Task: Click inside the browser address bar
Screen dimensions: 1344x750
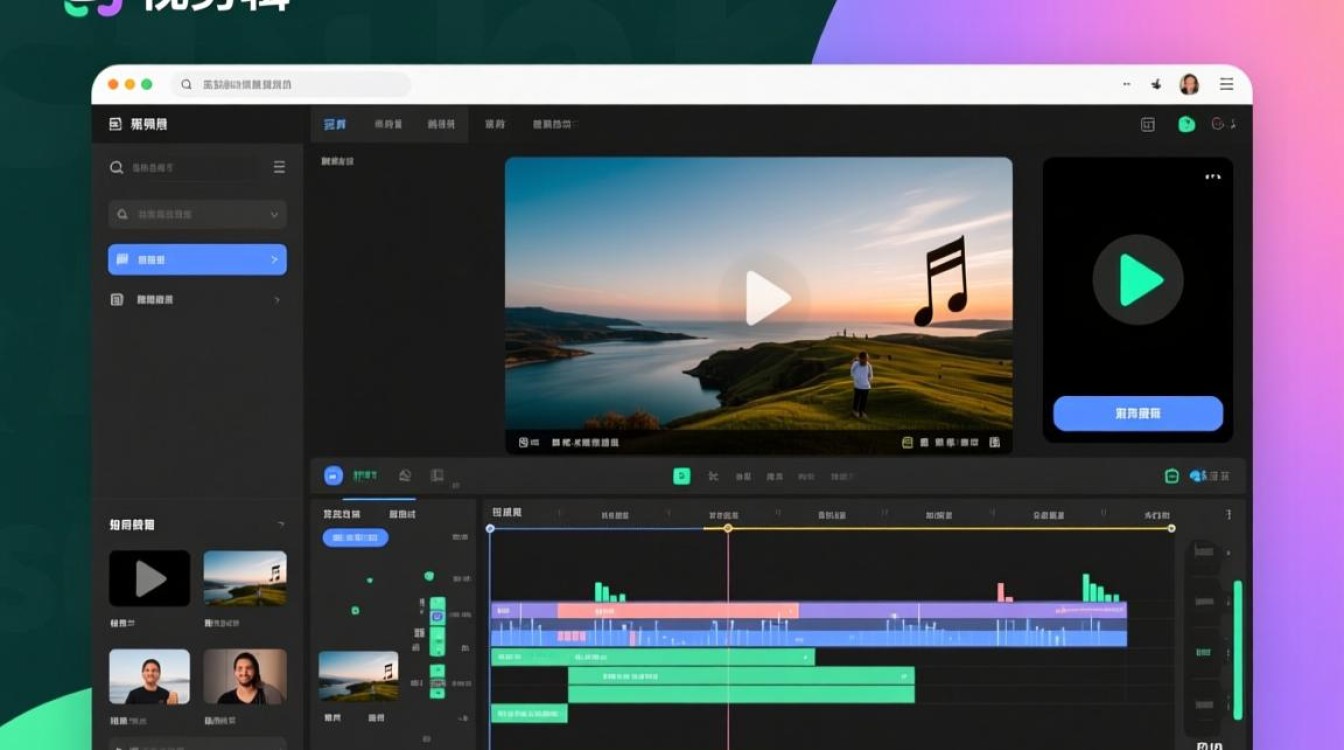Action: 291,85
